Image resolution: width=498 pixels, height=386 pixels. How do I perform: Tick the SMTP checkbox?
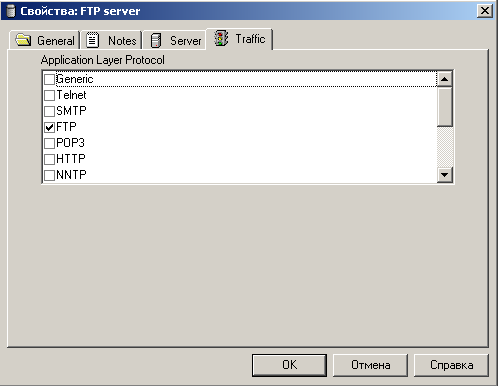point(49,111)
